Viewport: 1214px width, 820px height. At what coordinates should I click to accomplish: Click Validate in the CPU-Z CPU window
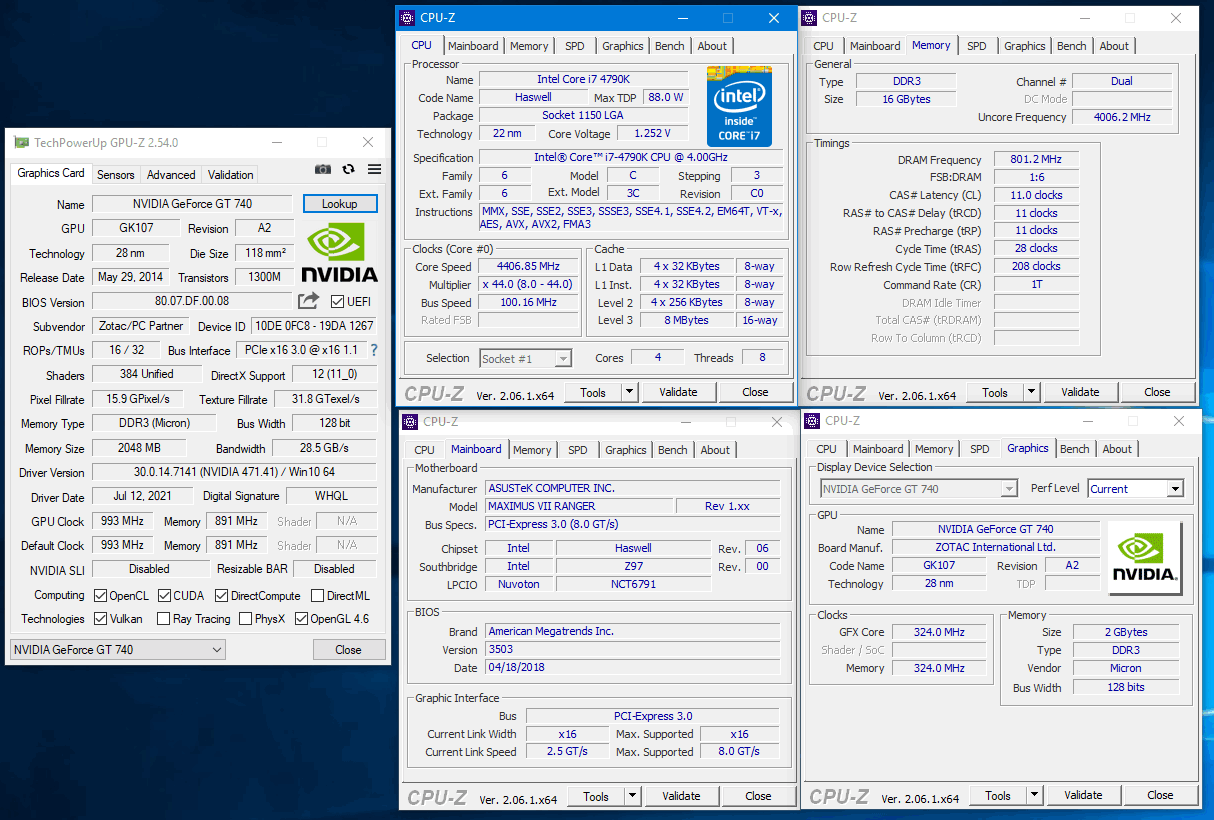pyautogui.click(x=679, y=393)
